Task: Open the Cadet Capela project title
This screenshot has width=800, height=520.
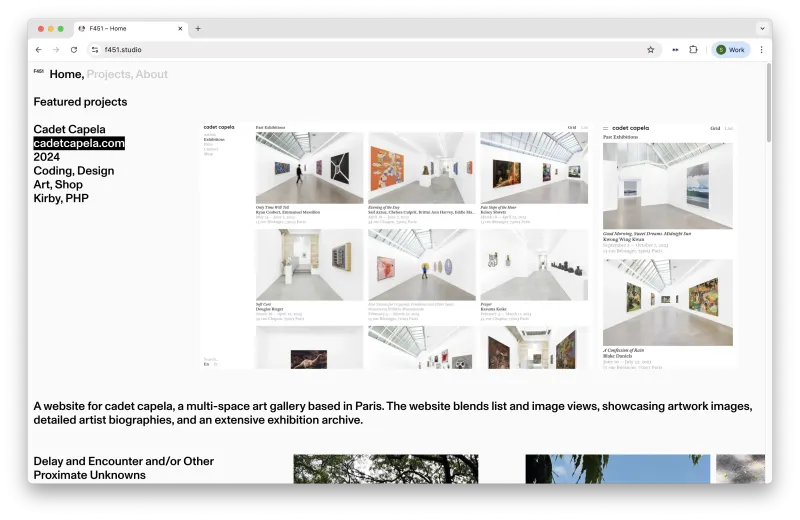Action: tap(69, 129)
